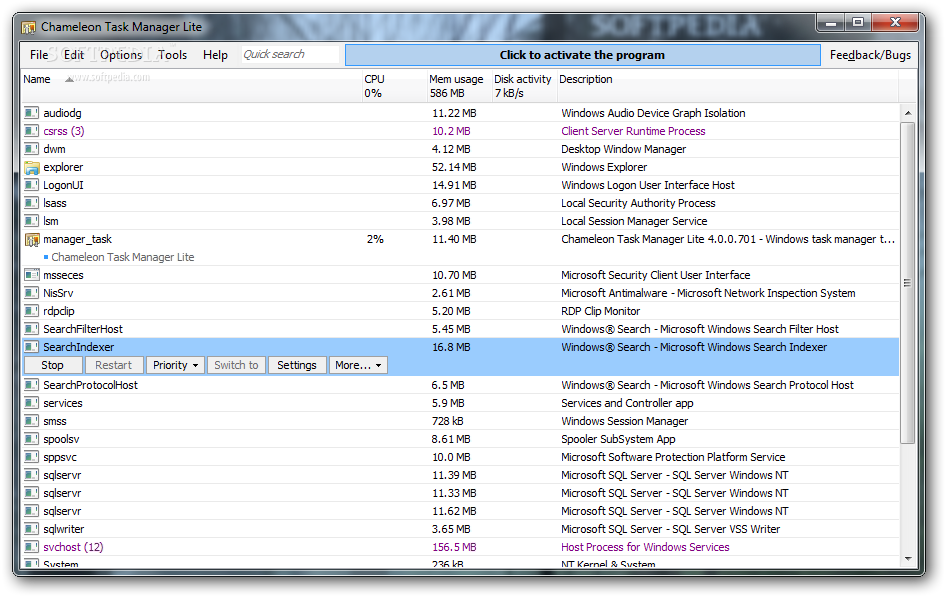Stop the SearchIndexer process

click(x=52, y=365)
